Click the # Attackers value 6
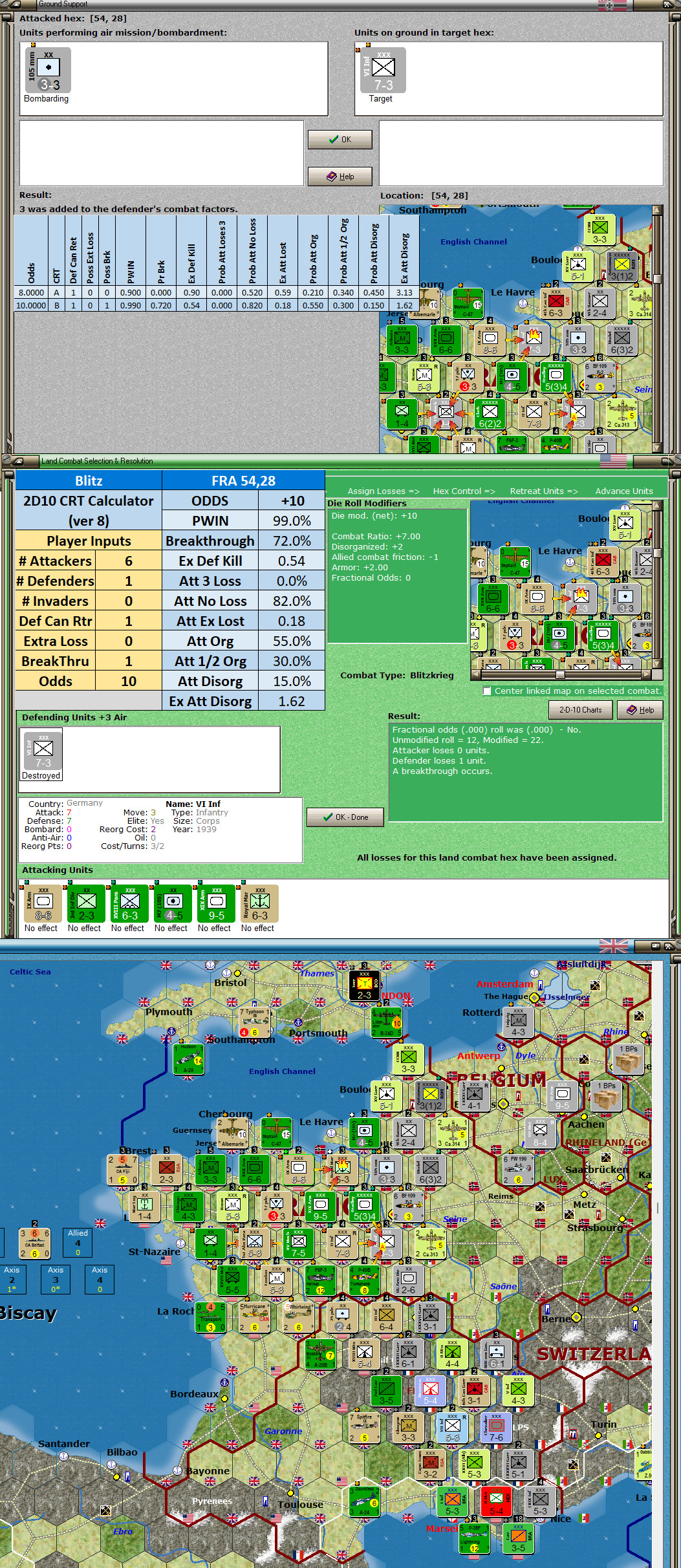Screen dimensions: 681x1568 point(129,561)
